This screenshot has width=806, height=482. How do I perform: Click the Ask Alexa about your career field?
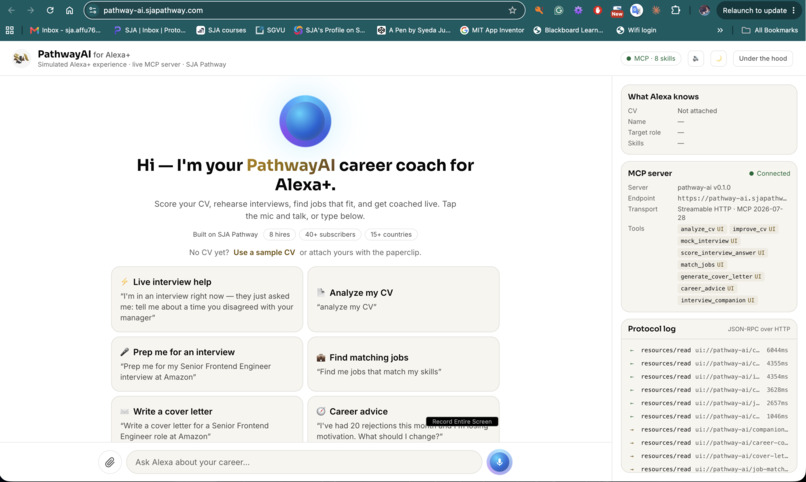(x=304, y=462)
